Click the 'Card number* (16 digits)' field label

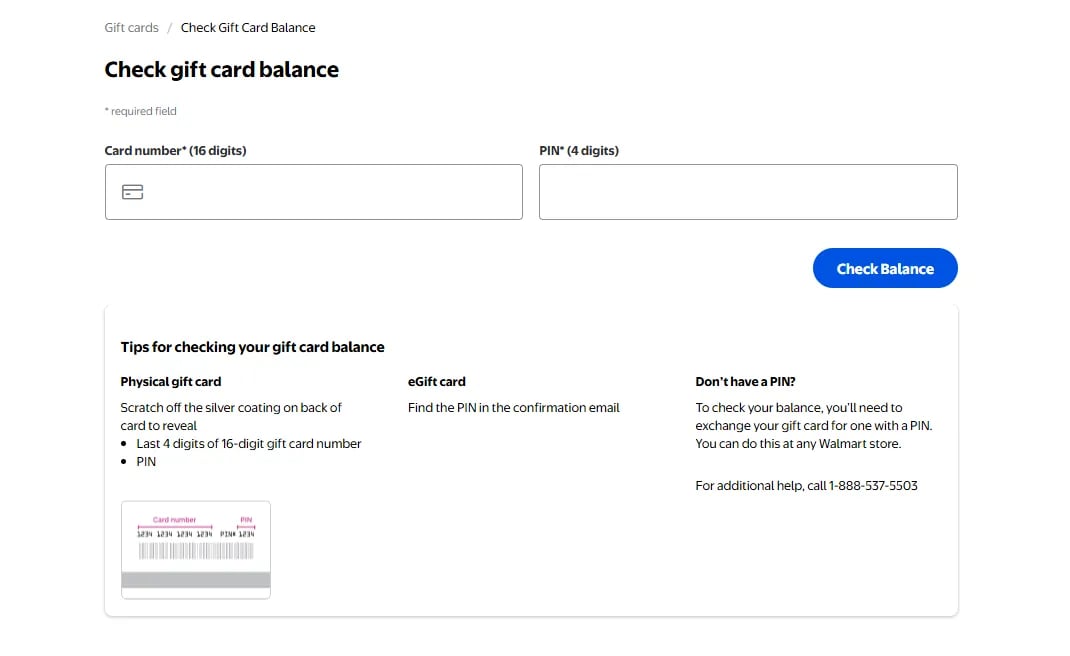[x=175, y=151]
